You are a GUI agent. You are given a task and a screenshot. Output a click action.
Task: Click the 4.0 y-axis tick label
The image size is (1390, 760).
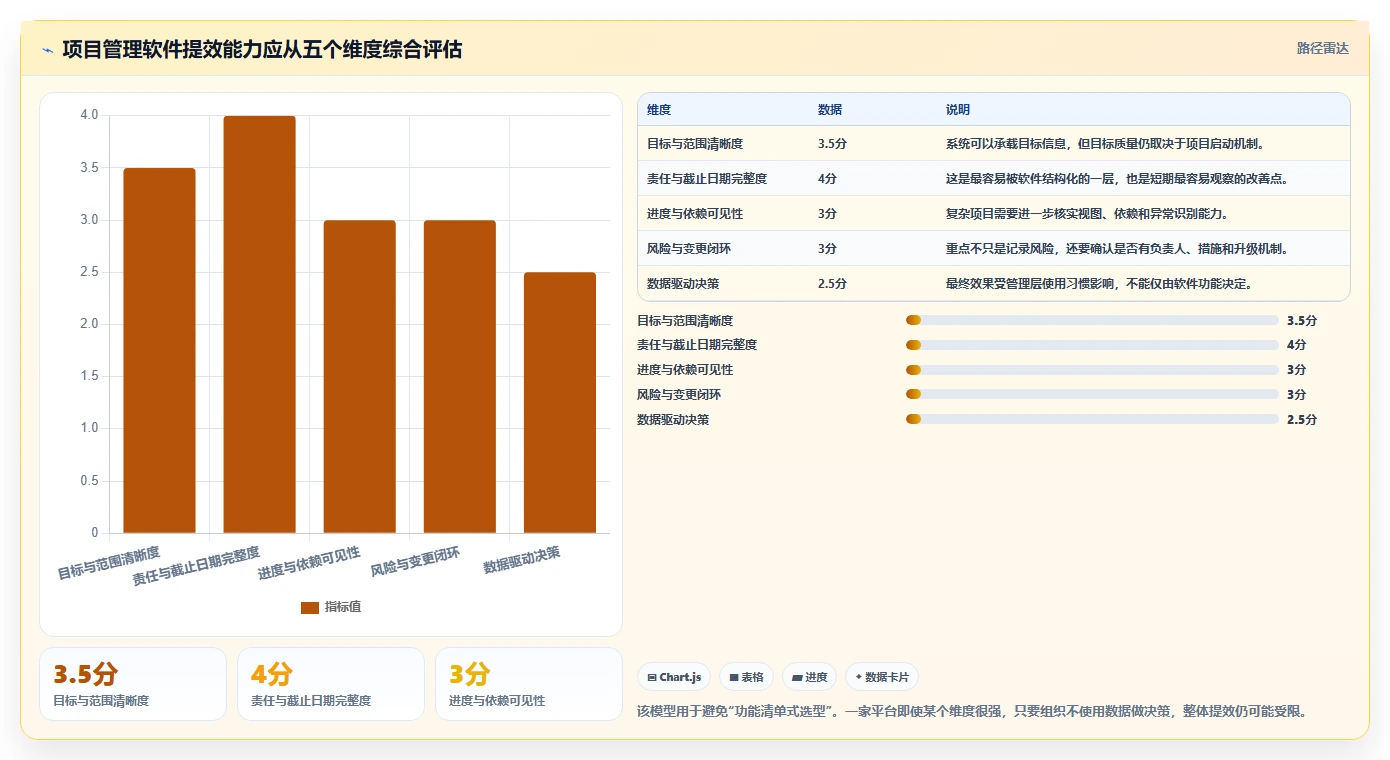pos(89,115)
